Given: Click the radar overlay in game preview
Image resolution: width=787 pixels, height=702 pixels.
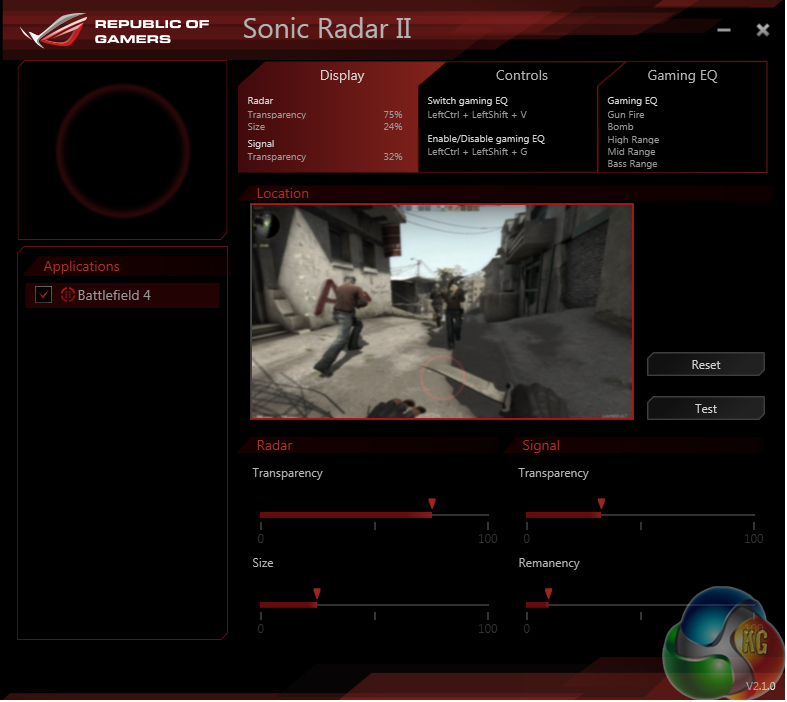Looking at the screenshot, I should pyautogui.click(x=441, y=377).
